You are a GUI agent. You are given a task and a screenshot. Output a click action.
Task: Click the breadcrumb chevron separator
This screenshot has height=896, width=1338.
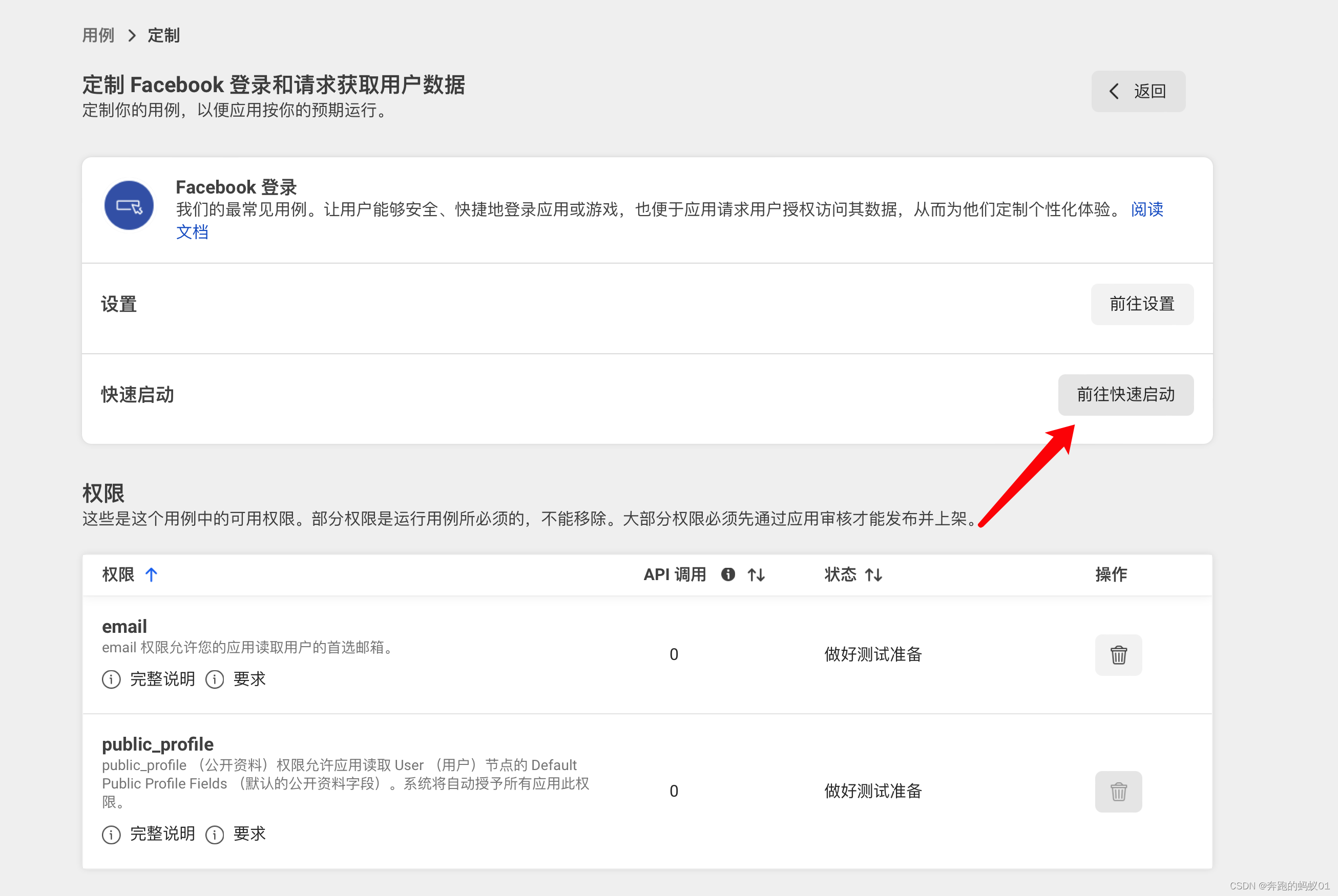point(132,35)
